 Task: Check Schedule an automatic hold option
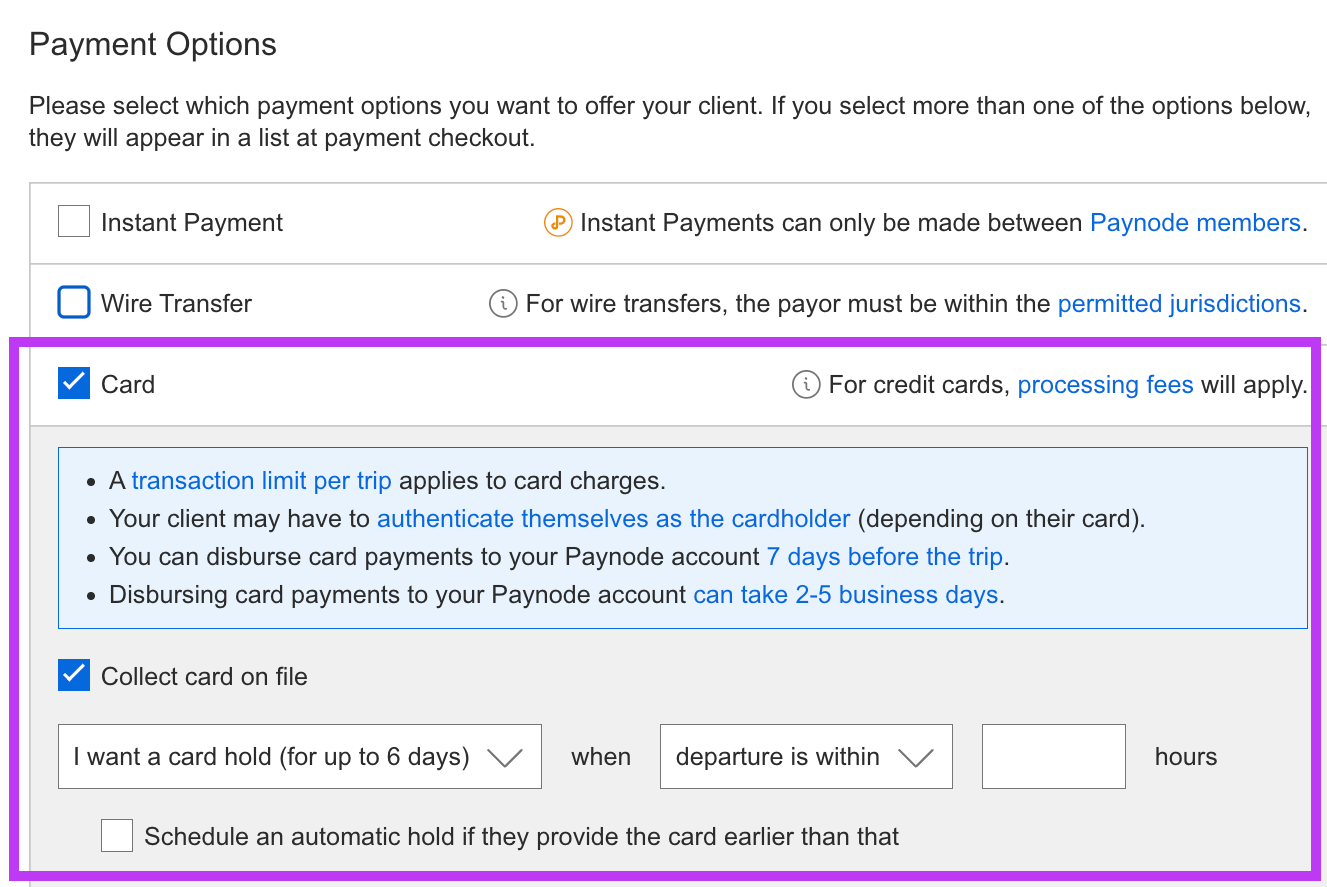117,836
